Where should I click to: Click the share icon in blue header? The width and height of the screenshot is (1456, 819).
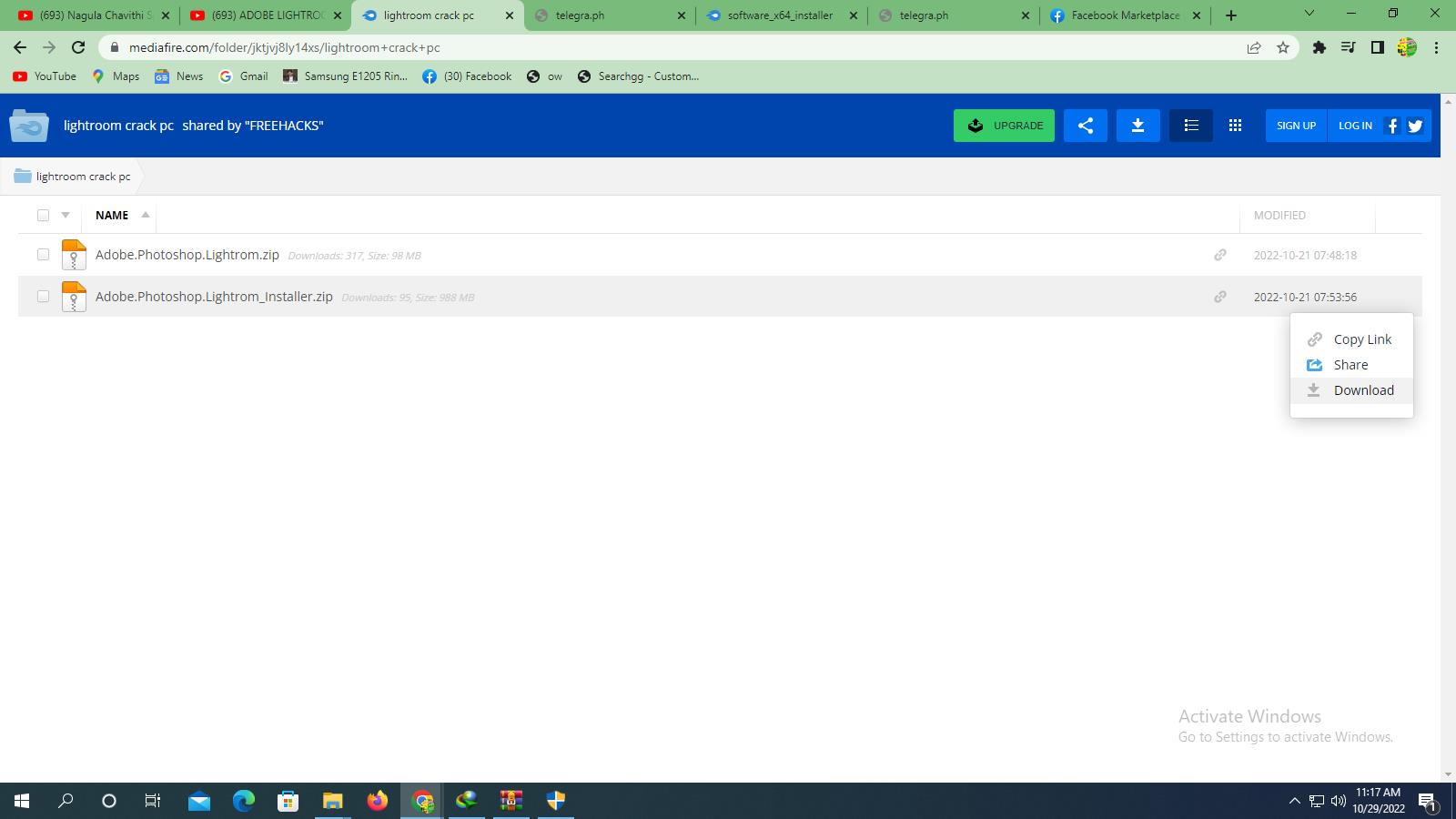tap(1085, 126)
